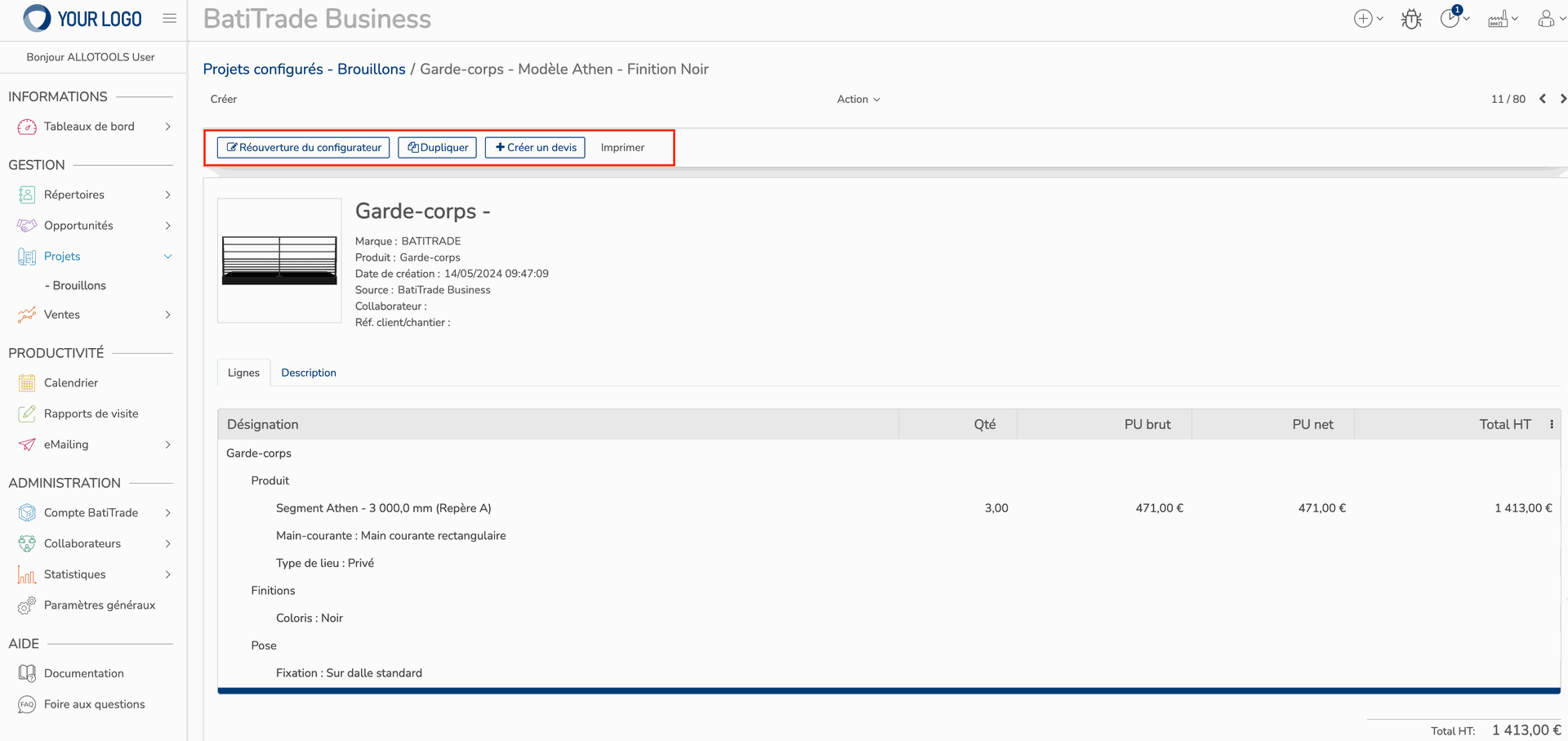This screenshot has width=1568, height=741.
Task: Click the bug report icon
Action: (x=1411, y=19)
